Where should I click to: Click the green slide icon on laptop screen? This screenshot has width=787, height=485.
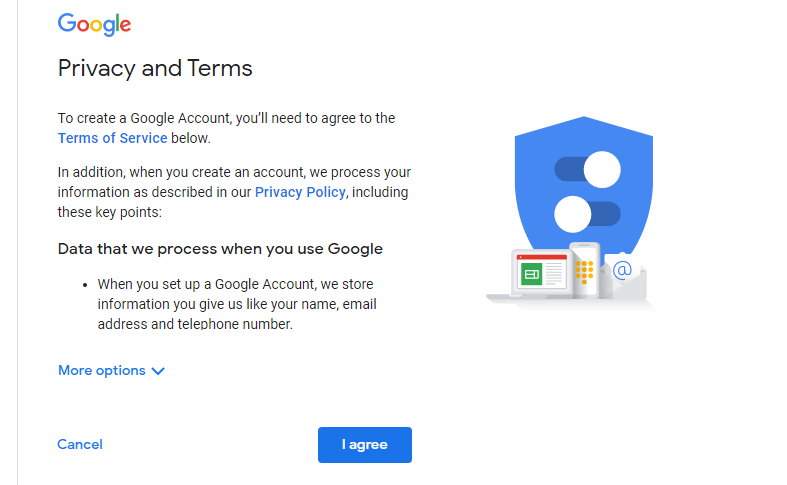531,274
